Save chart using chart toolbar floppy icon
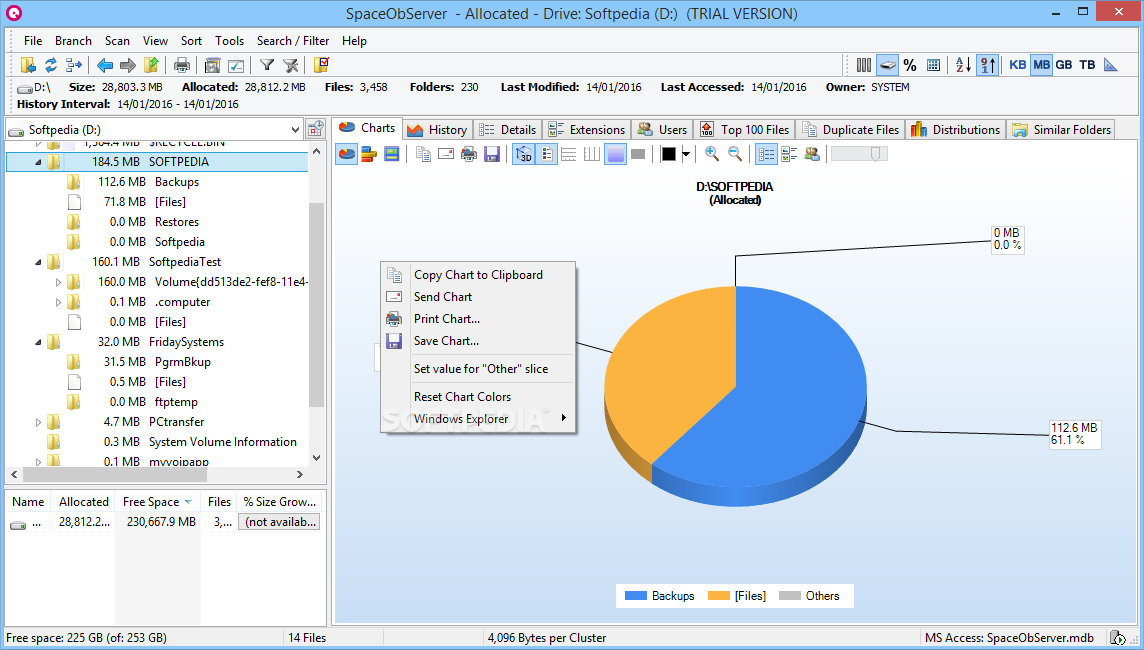The width and height of the screenshot is (1144, 650). tap(492, 154)
